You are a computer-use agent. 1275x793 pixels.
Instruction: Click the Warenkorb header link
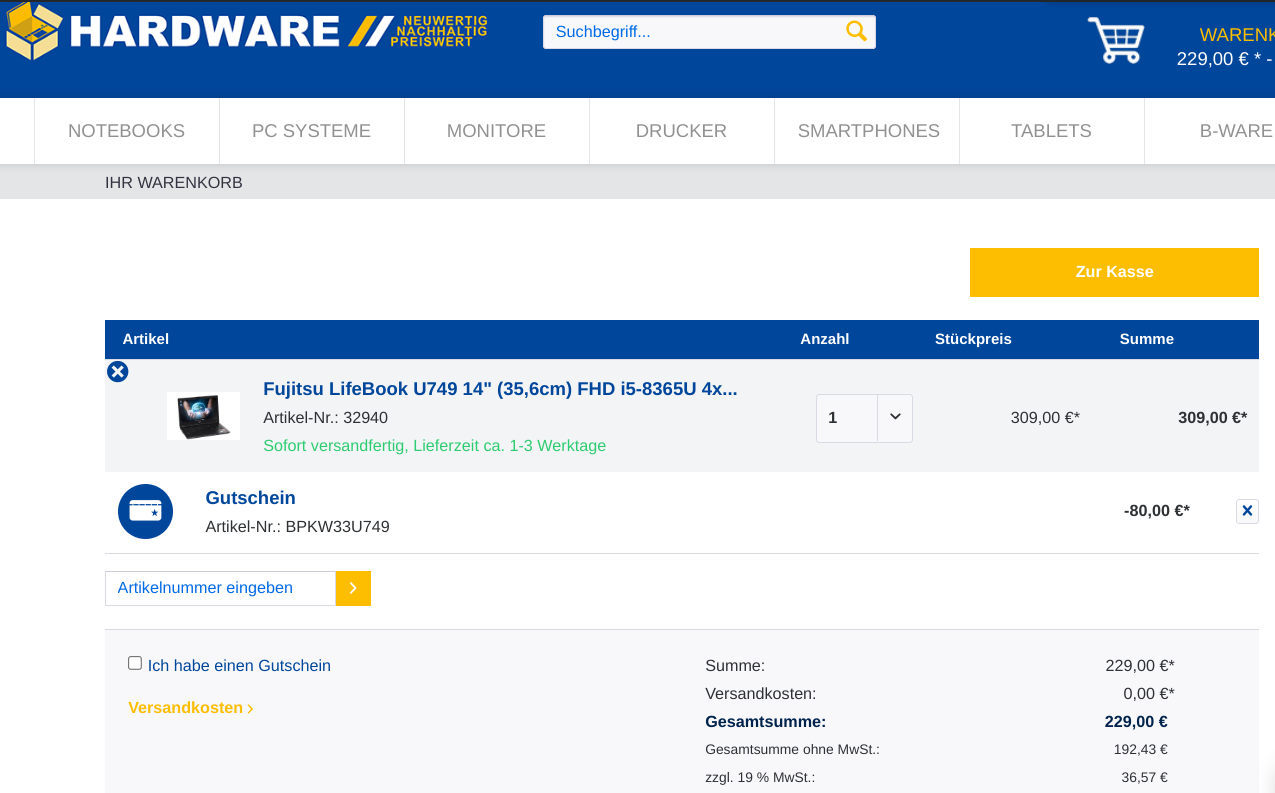[x=1237, y=35]
